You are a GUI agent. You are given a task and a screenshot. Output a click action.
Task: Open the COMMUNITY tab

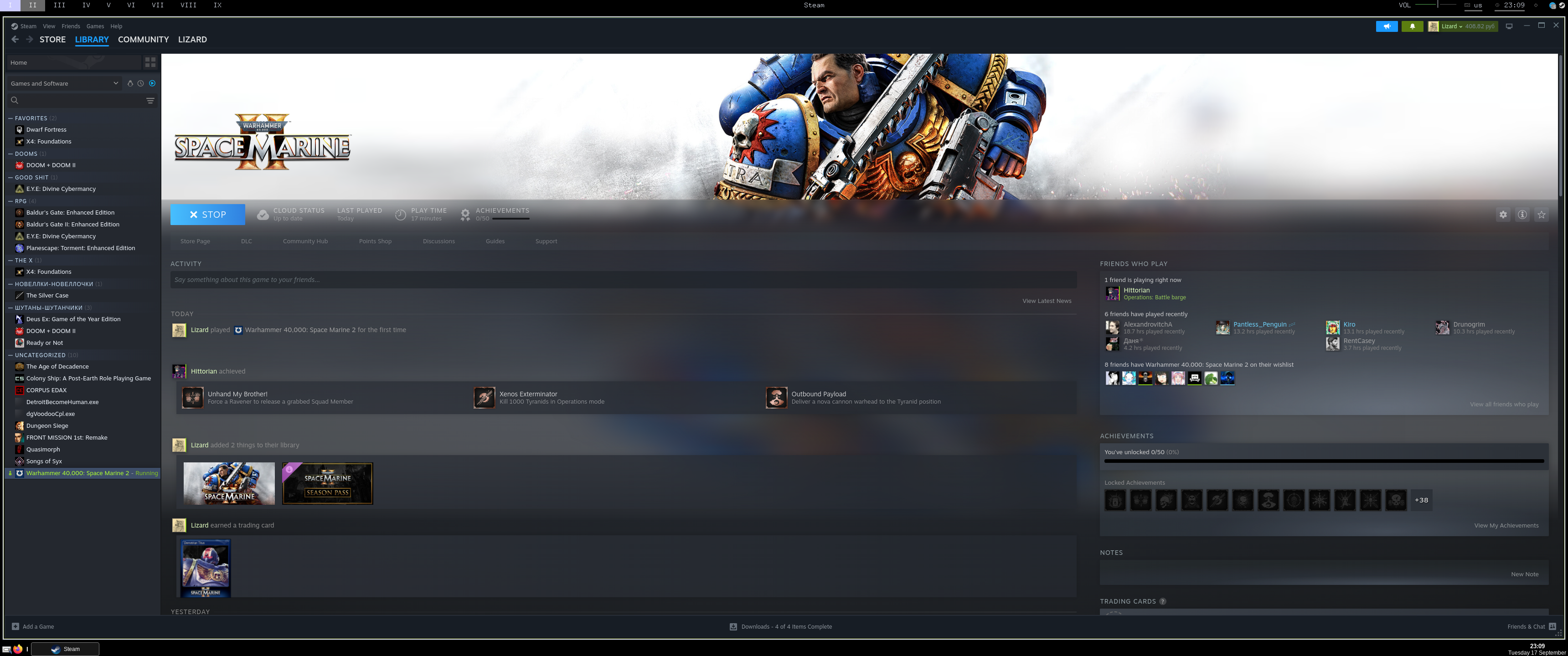[x=143, y=40]
